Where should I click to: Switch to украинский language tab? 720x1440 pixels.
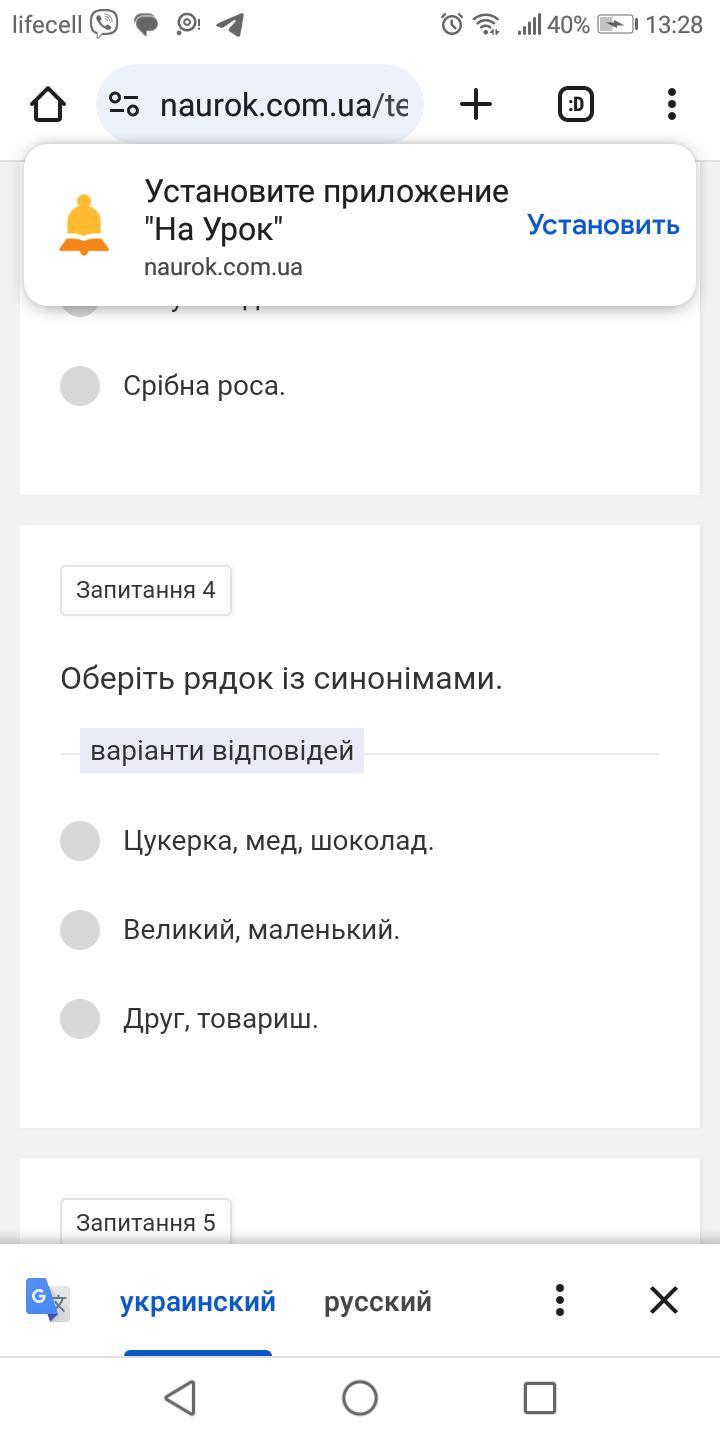pyautogui.click(x=198, y=1302)
